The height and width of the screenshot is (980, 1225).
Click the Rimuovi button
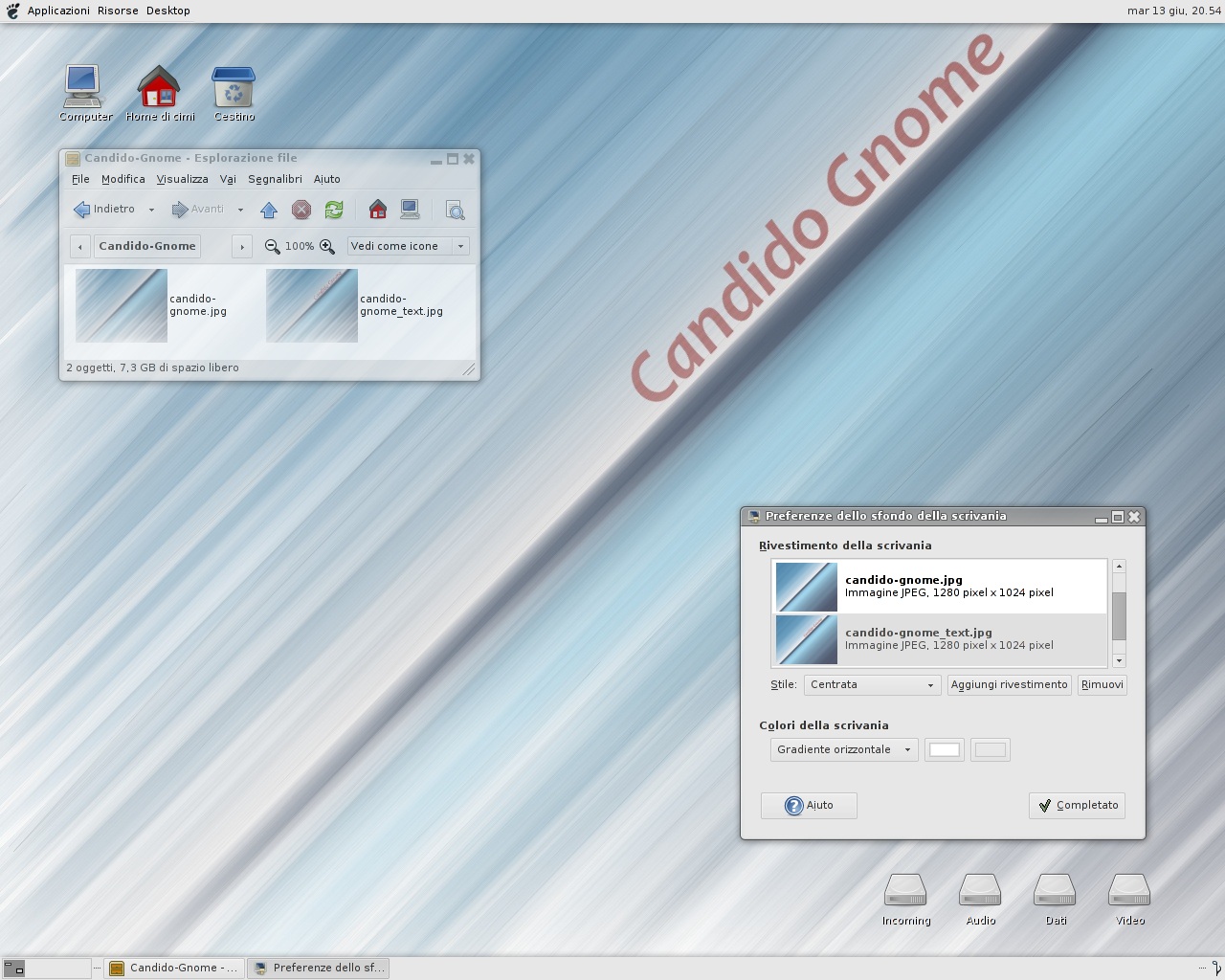tap(1102, 684)
